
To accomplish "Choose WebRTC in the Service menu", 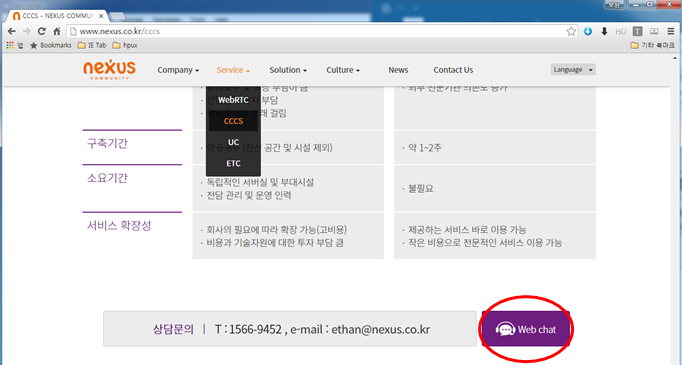I will tap(233, 100).
